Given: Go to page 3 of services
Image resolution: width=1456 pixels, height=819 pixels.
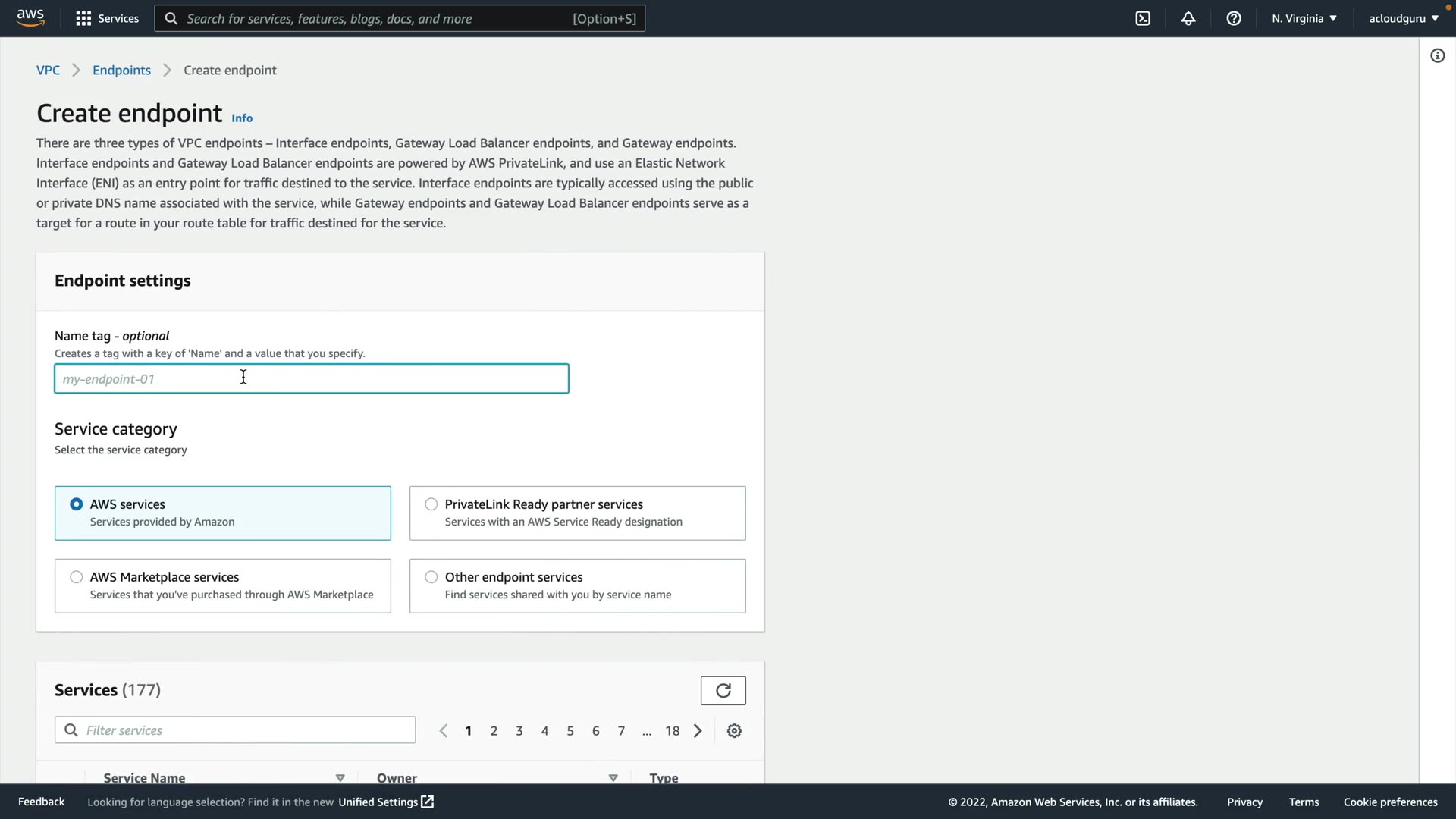Looking at the screenshot, I should (x=519, y=730).
